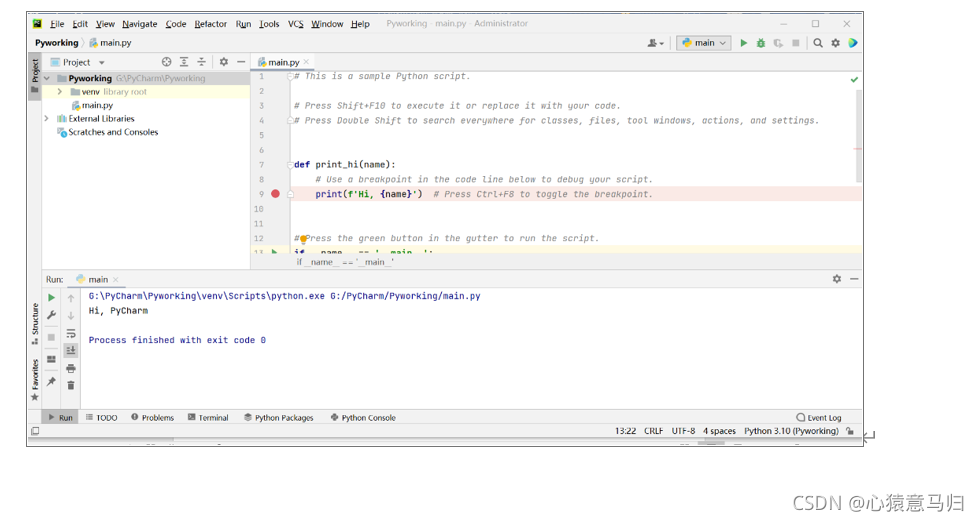Fold comment block at line 1

[x=290, y=76]
